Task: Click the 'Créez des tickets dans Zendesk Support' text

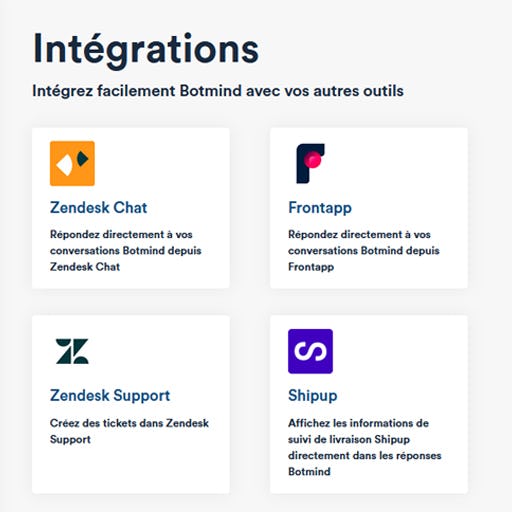Action: pyautogui.click(x=129, y=431)
